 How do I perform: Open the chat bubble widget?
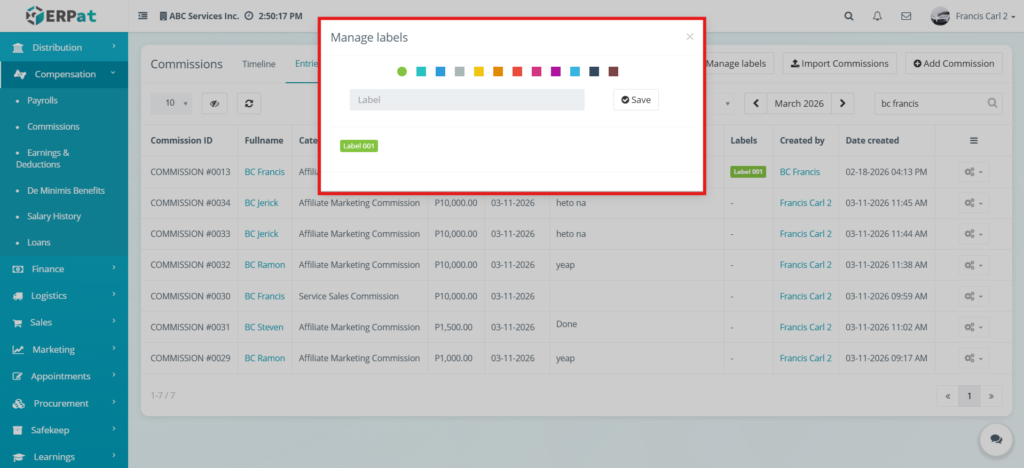click(995, 439)
